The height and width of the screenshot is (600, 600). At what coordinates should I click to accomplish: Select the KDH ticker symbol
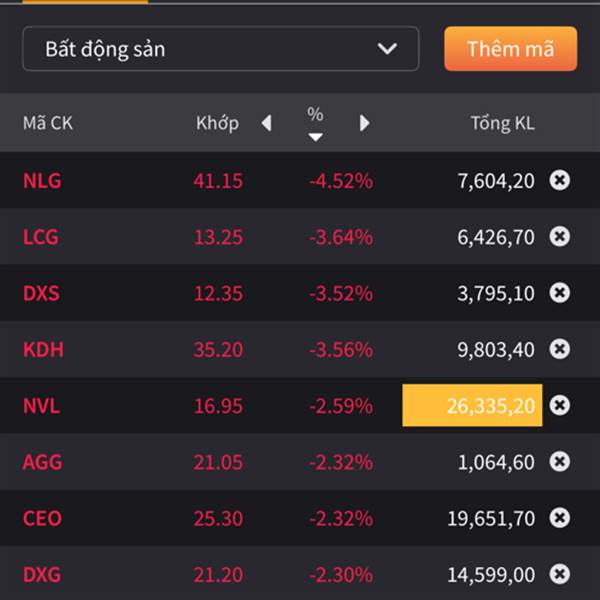pos(43,349)
